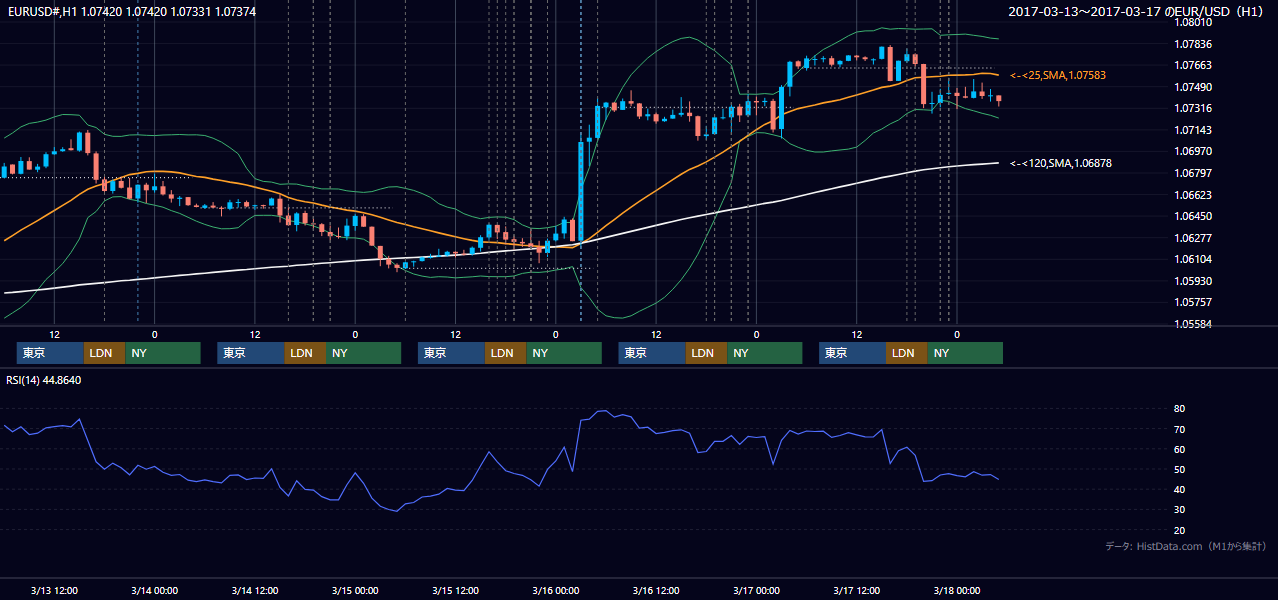The image size is (1278, 600).
Task: Click RSI scale value 60
Action: tap(1180, 450)
